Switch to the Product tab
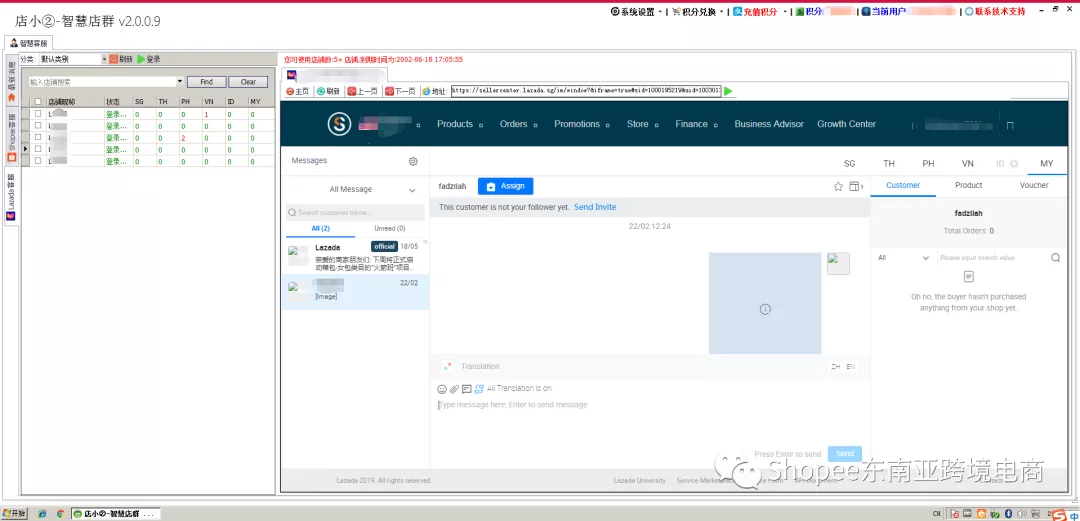This screenshot has width=1080, height=521. [968, 185]
